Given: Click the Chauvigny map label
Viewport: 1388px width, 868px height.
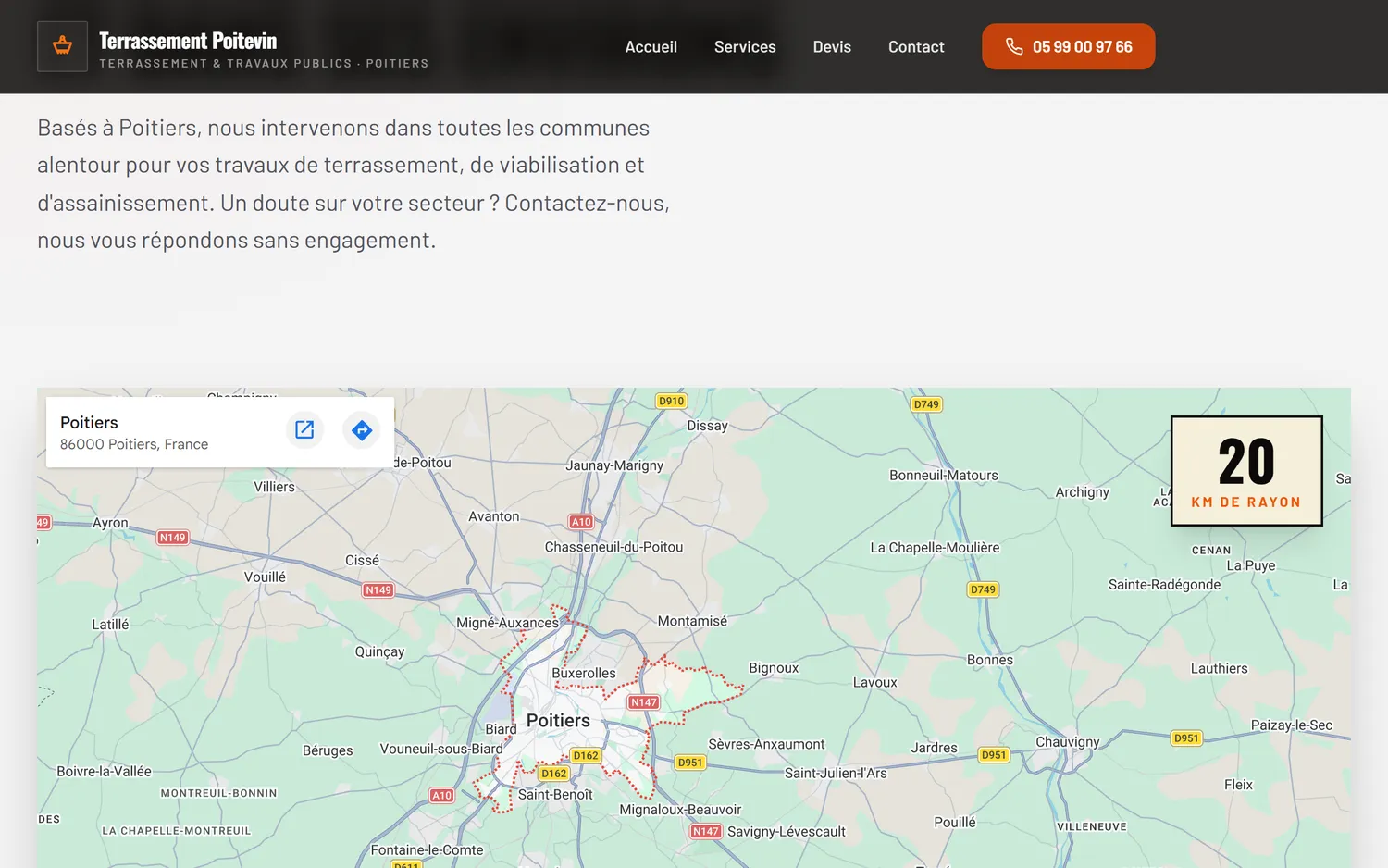Looking at the screenshot, I should 1068,742.
